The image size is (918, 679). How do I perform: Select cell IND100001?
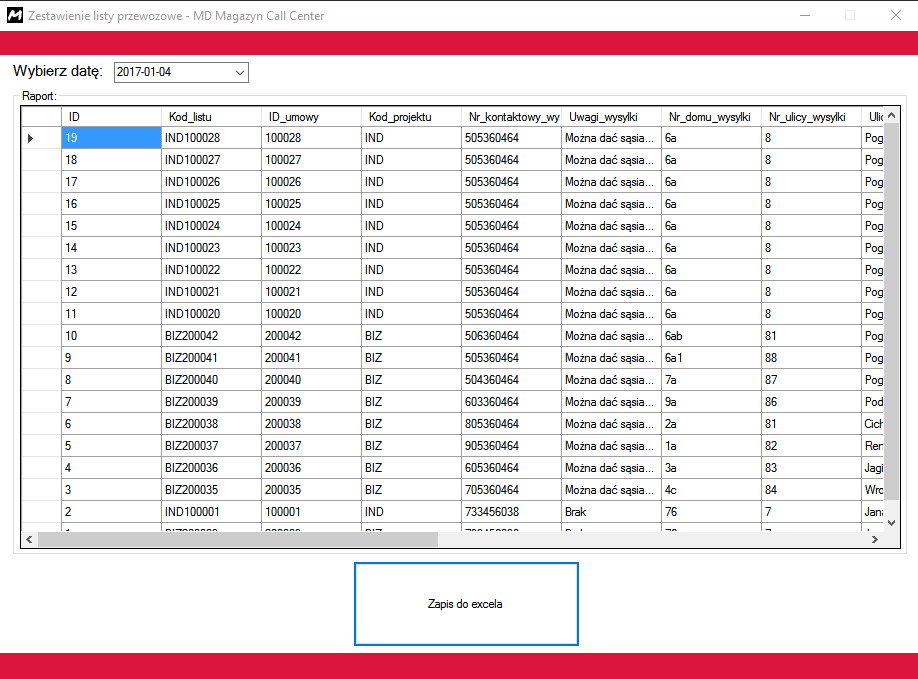211,512
